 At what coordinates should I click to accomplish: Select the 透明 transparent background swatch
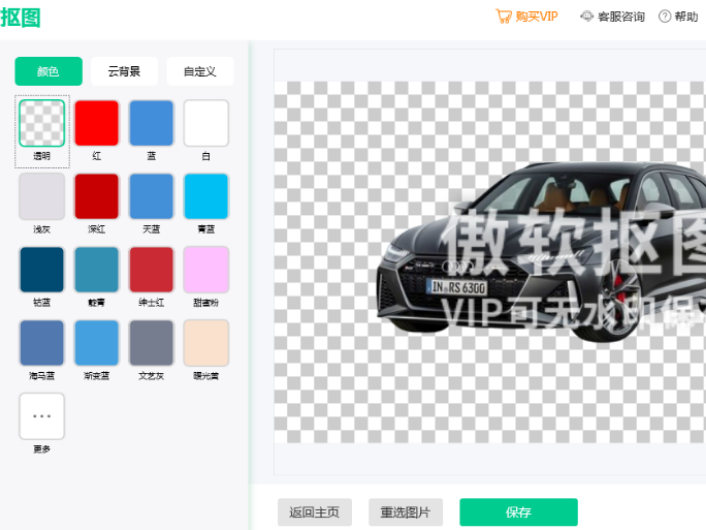[42, 123]
